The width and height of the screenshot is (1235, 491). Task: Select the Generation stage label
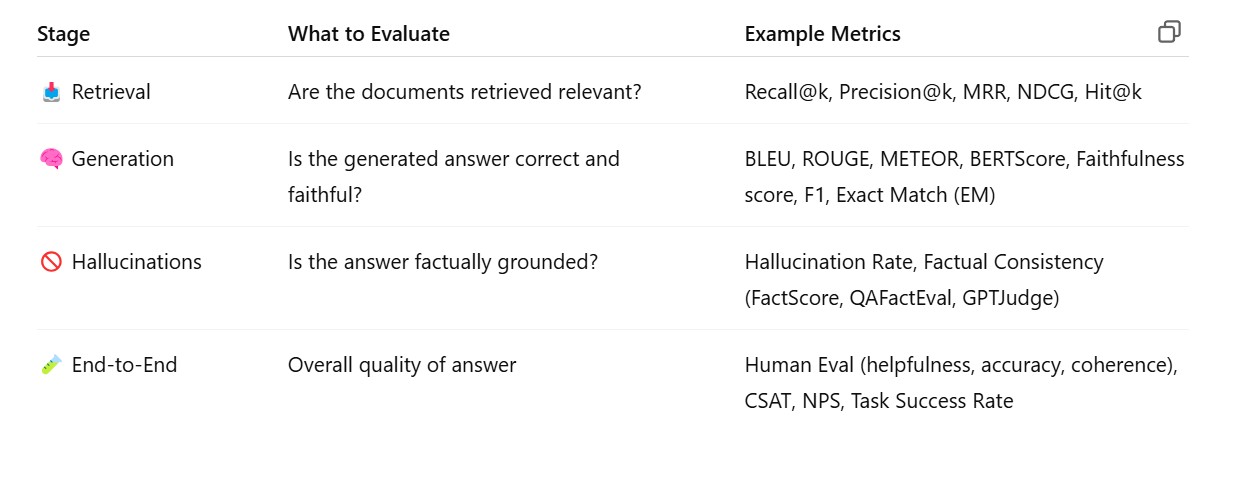(123, 159)
